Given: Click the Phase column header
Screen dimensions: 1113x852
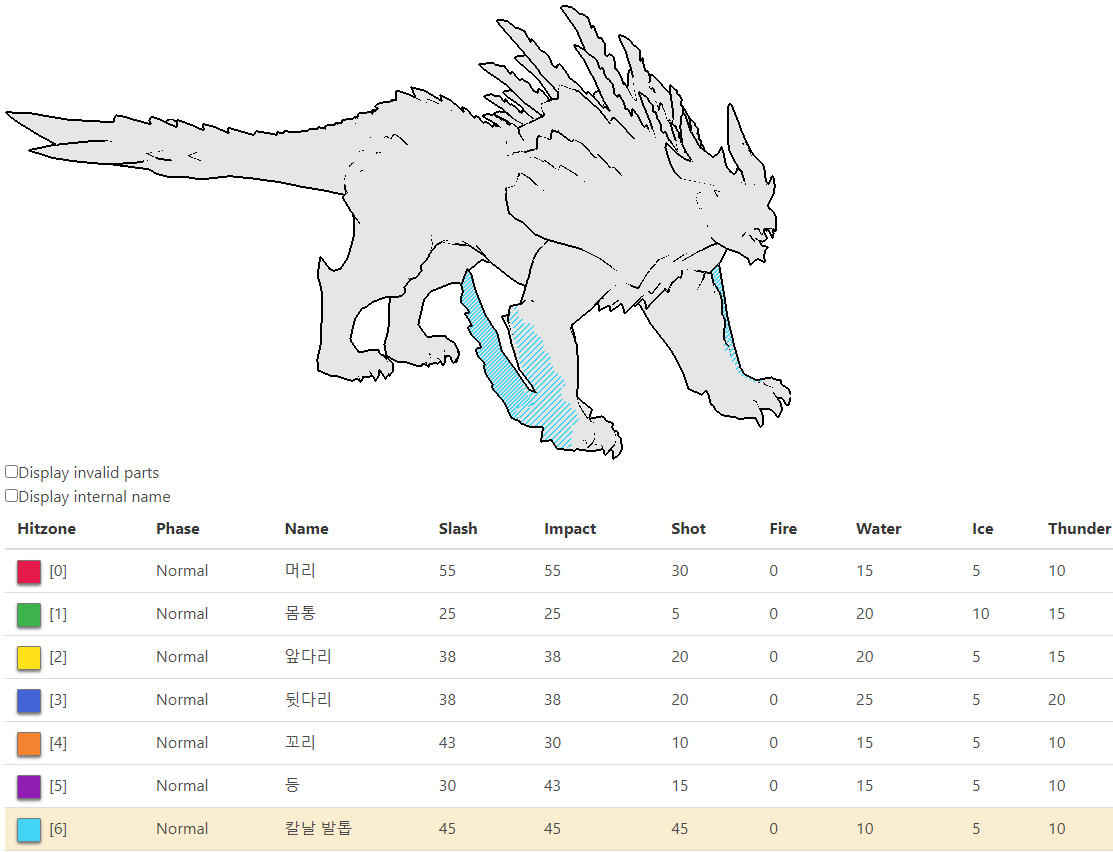Looking at the screenshot, I should 177,528.
